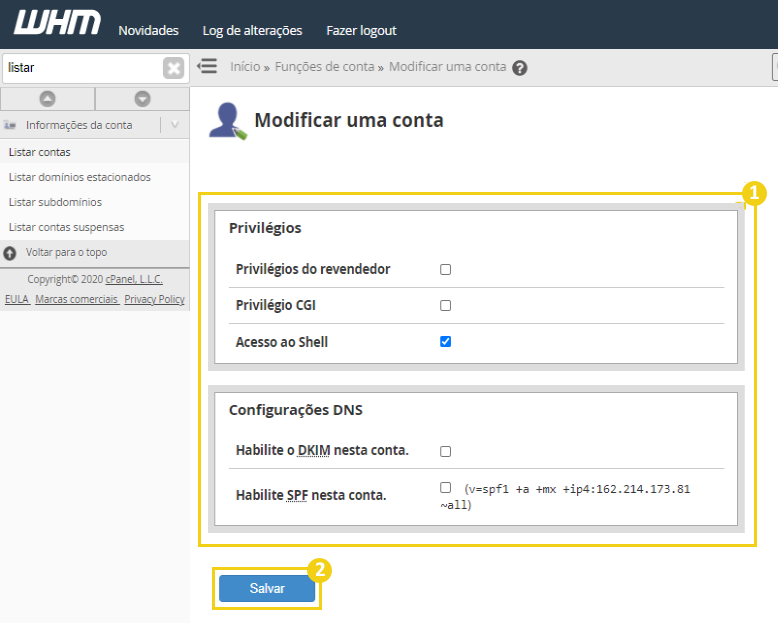Click the WHM logo
The height and width of the screenshot is (623, 778).
click(57, 23)
